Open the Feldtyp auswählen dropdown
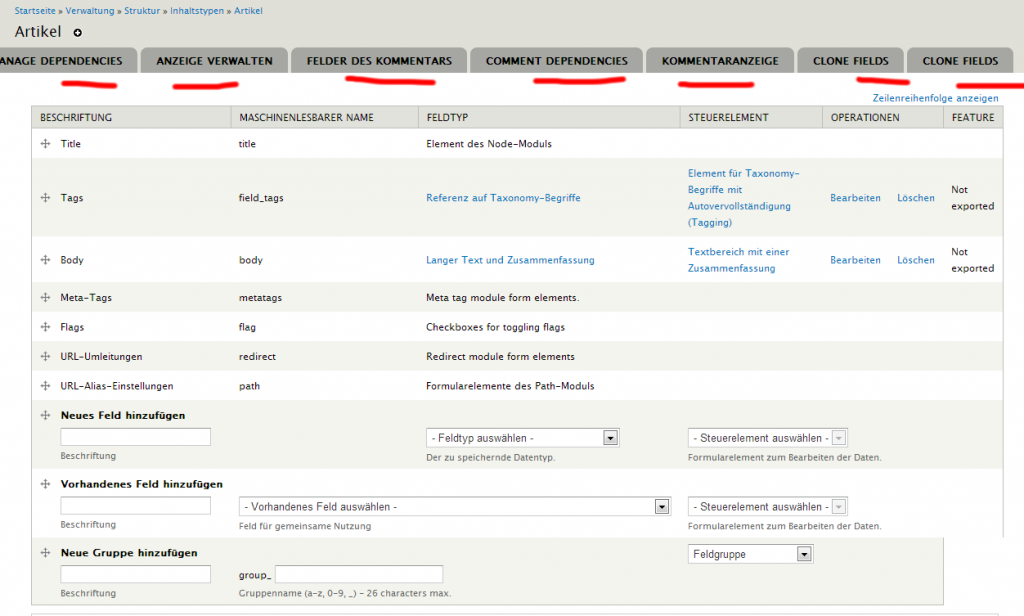1024x616 pixels. (522, 438)
